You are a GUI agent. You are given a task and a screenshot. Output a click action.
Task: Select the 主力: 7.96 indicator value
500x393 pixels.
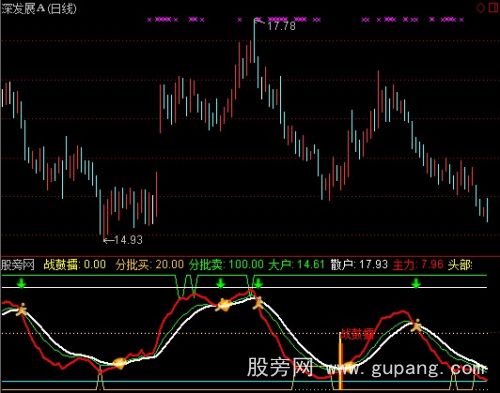click(x=418, y=265)
